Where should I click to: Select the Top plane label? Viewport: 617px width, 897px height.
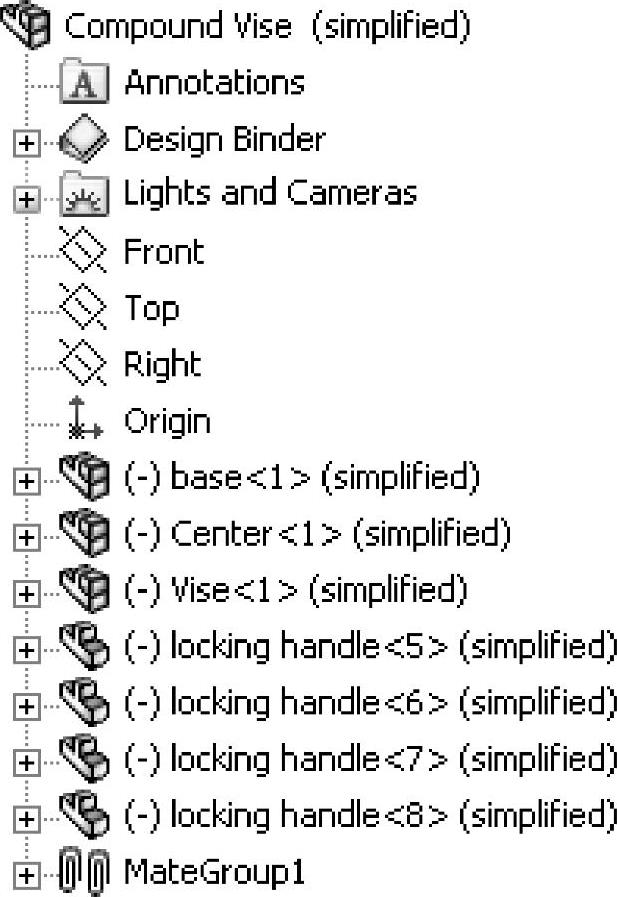tap(151, 308)
